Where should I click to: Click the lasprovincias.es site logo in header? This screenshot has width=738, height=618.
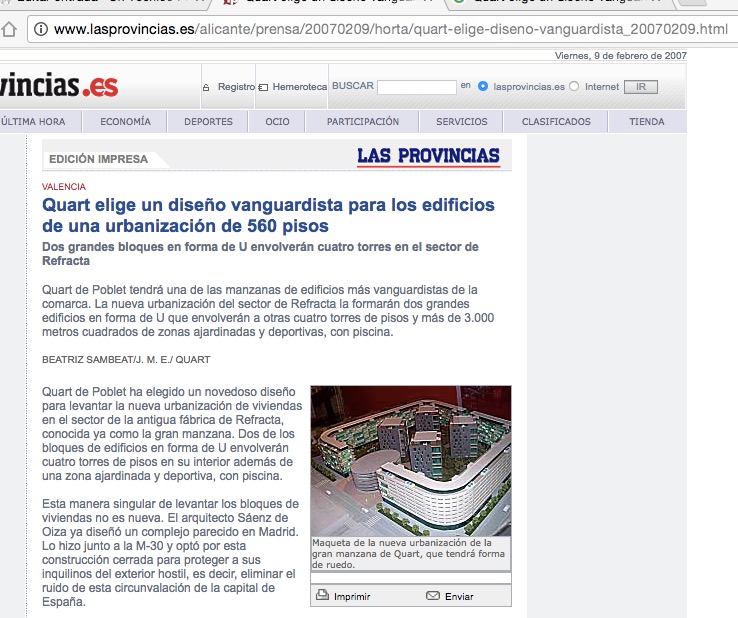tap(60, 87)
